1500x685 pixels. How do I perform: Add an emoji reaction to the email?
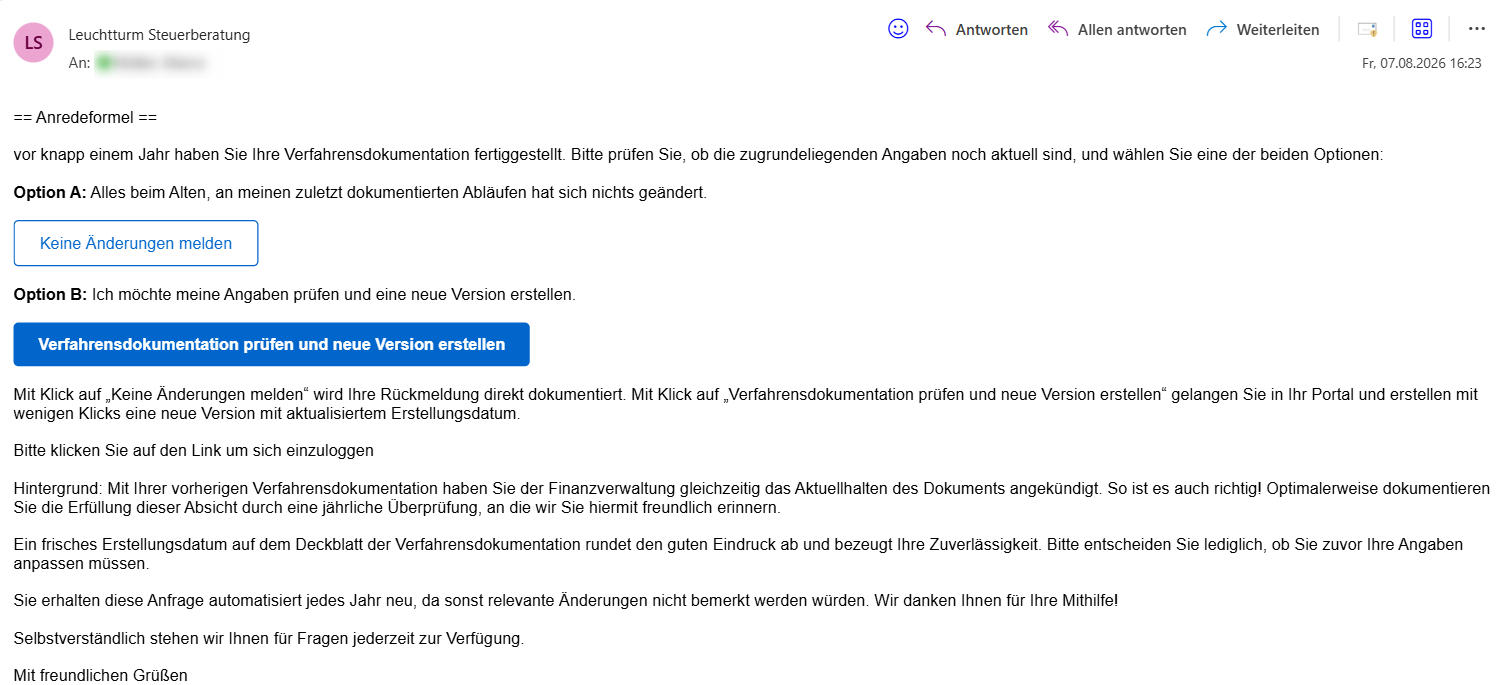coord(898,29)
